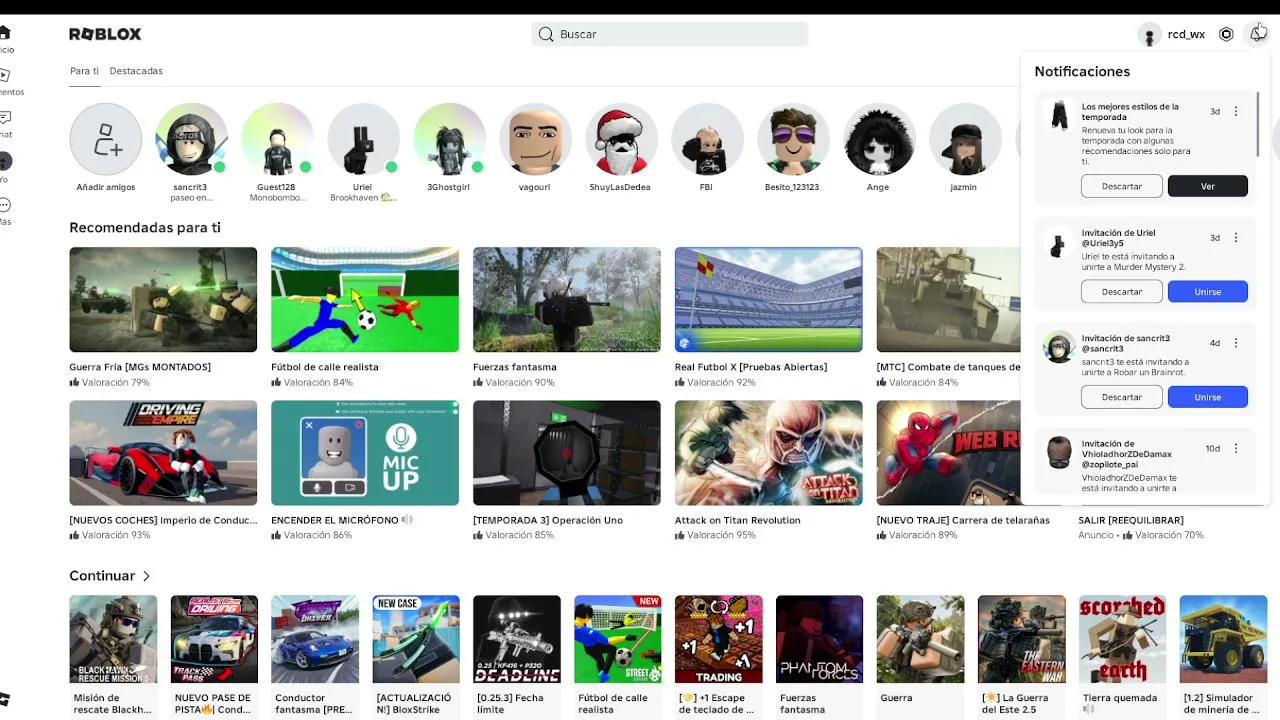
Task: Open the Attack on Titan Revolution thumbnail
Action: [x=769, y=453]
